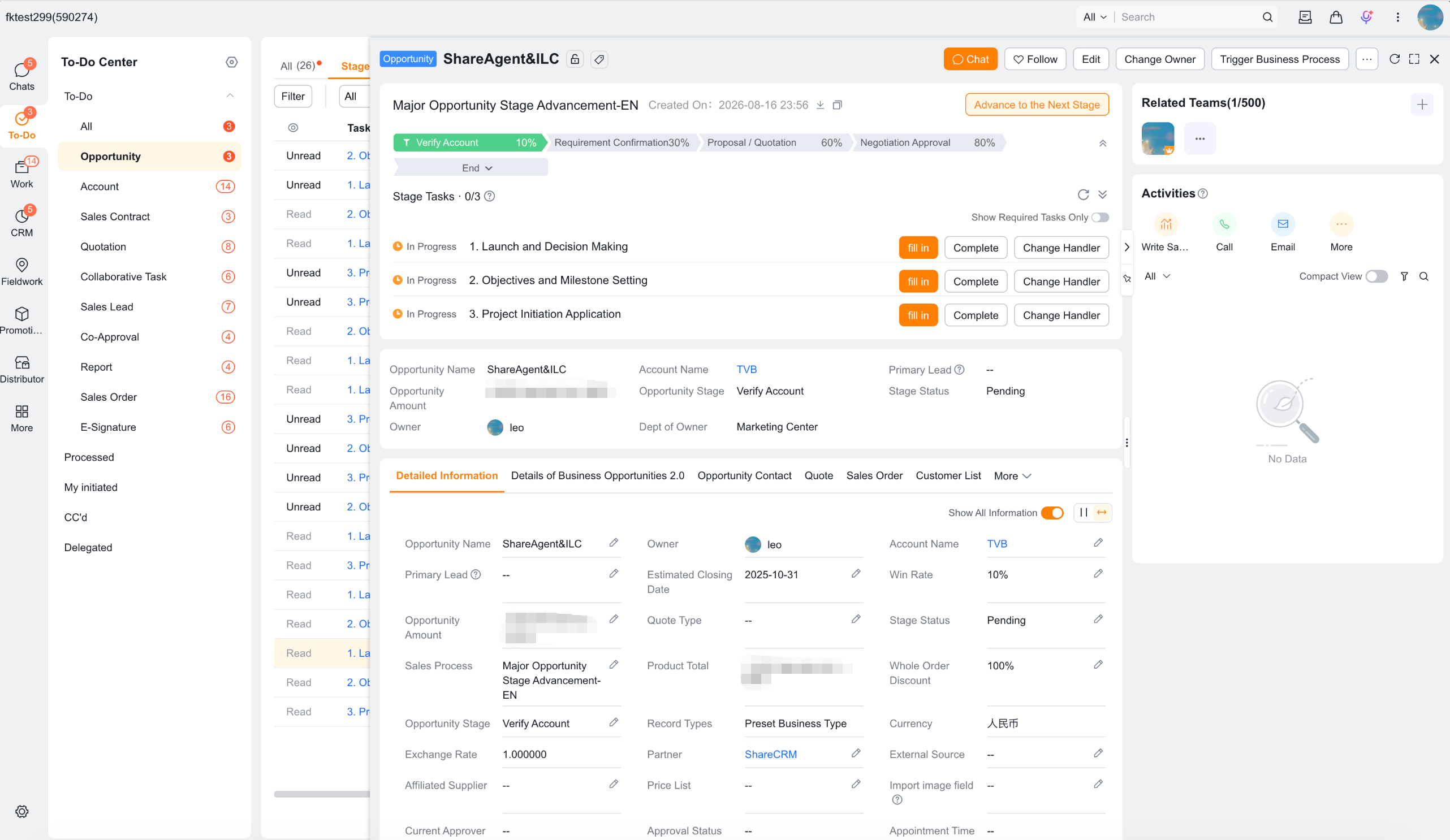The height and width of the screenshot is (840, 1450).
Task: Switch to two-column layout toggle
Action: pos(1084,513)
